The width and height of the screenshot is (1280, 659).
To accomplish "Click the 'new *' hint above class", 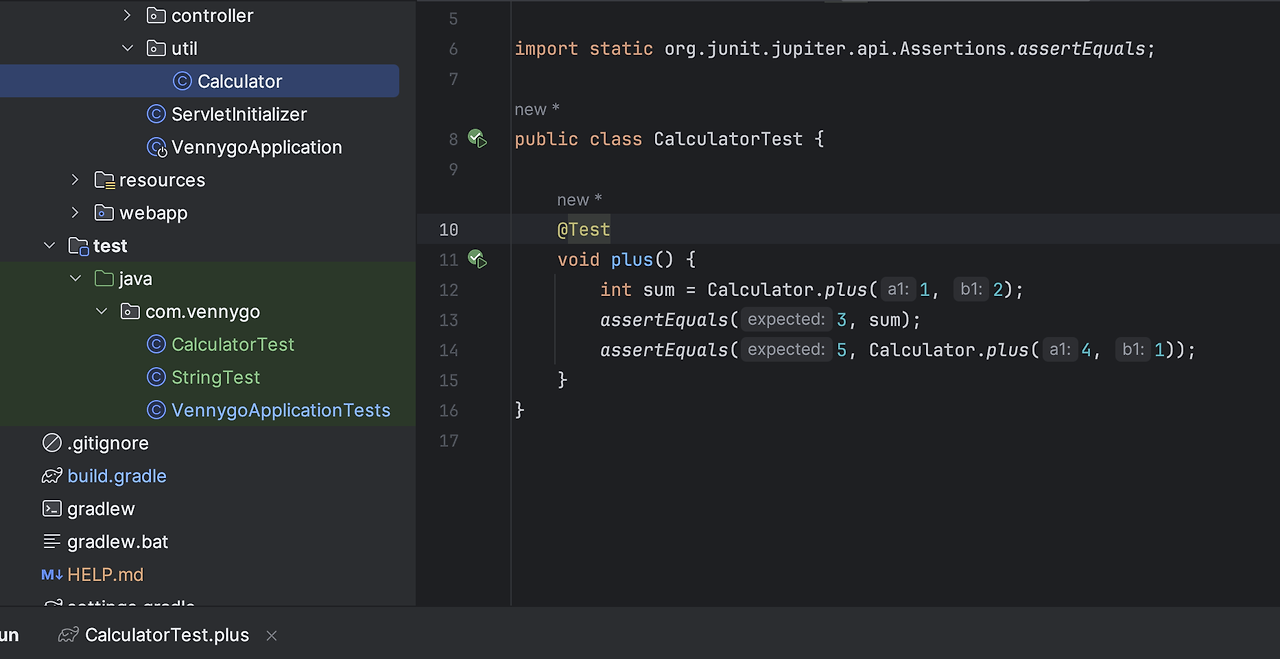I will point(537,109).
